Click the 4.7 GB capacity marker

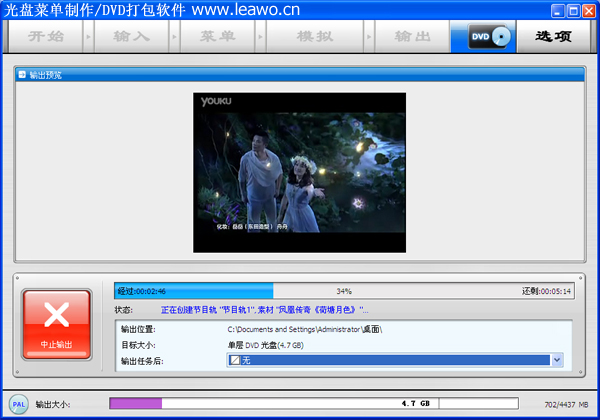(x=416, y=403)
